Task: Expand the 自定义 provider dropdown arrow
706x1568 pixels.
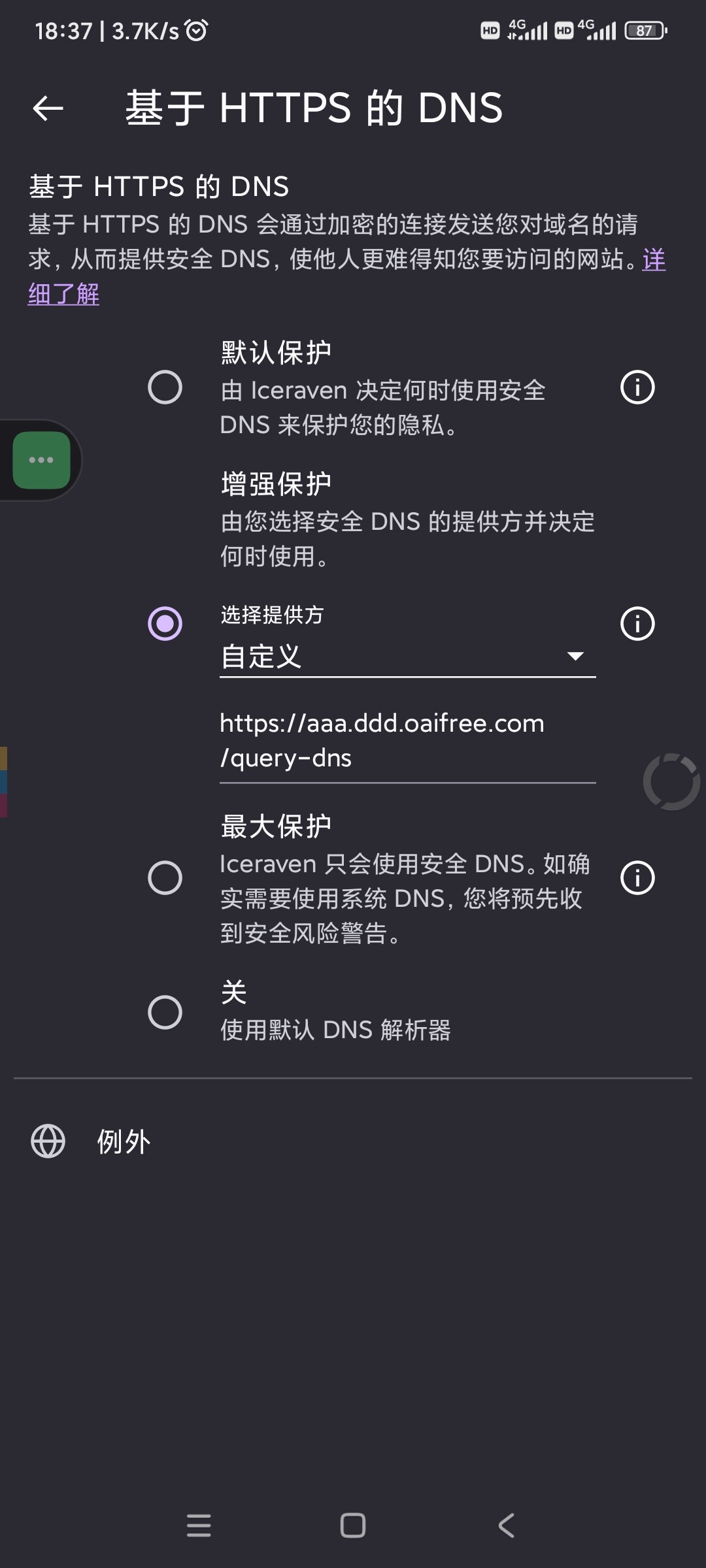Action: click(575, 656)
